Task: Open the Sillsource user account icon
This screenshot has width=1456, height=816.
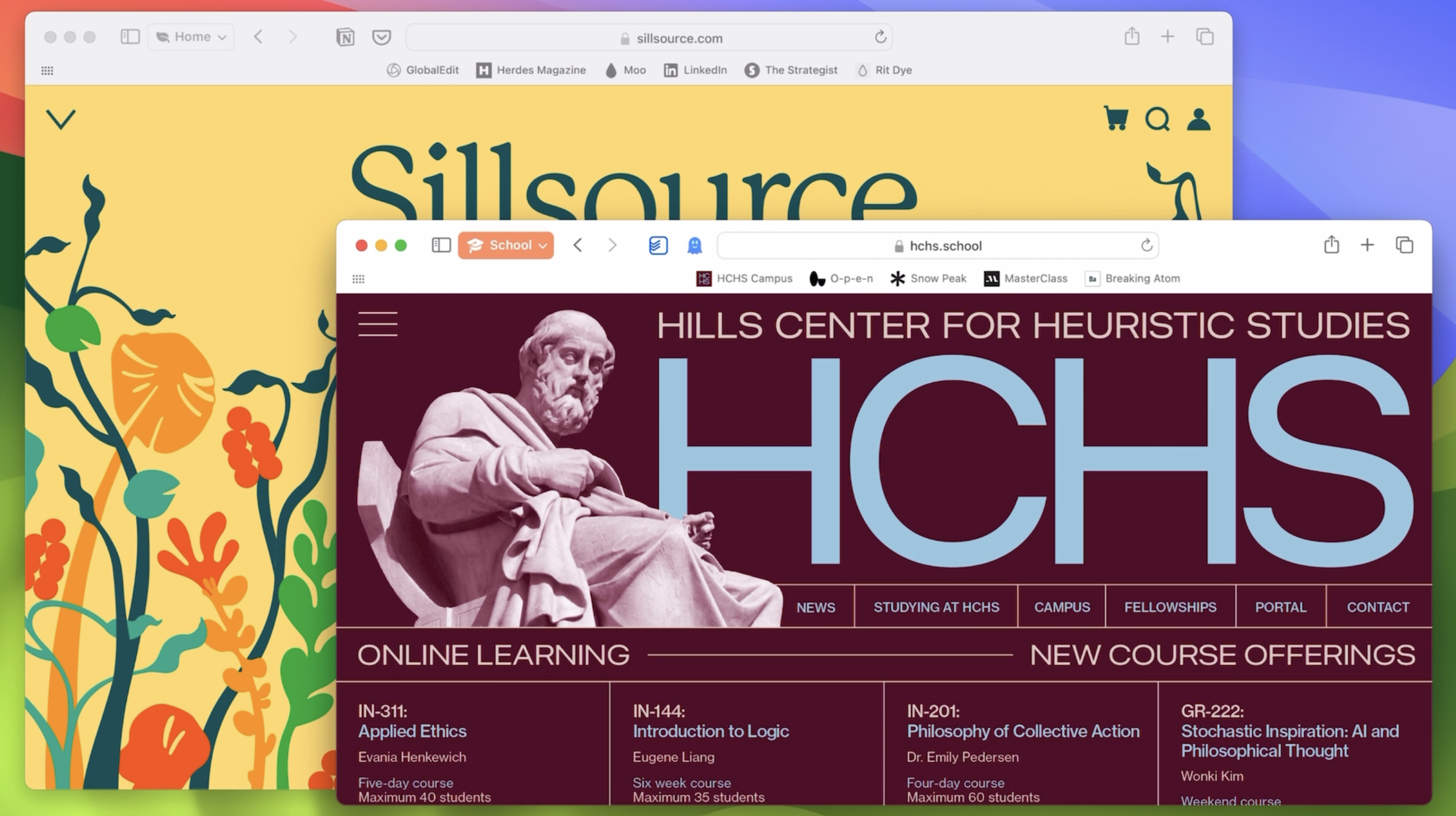Action: [1198, 119]
